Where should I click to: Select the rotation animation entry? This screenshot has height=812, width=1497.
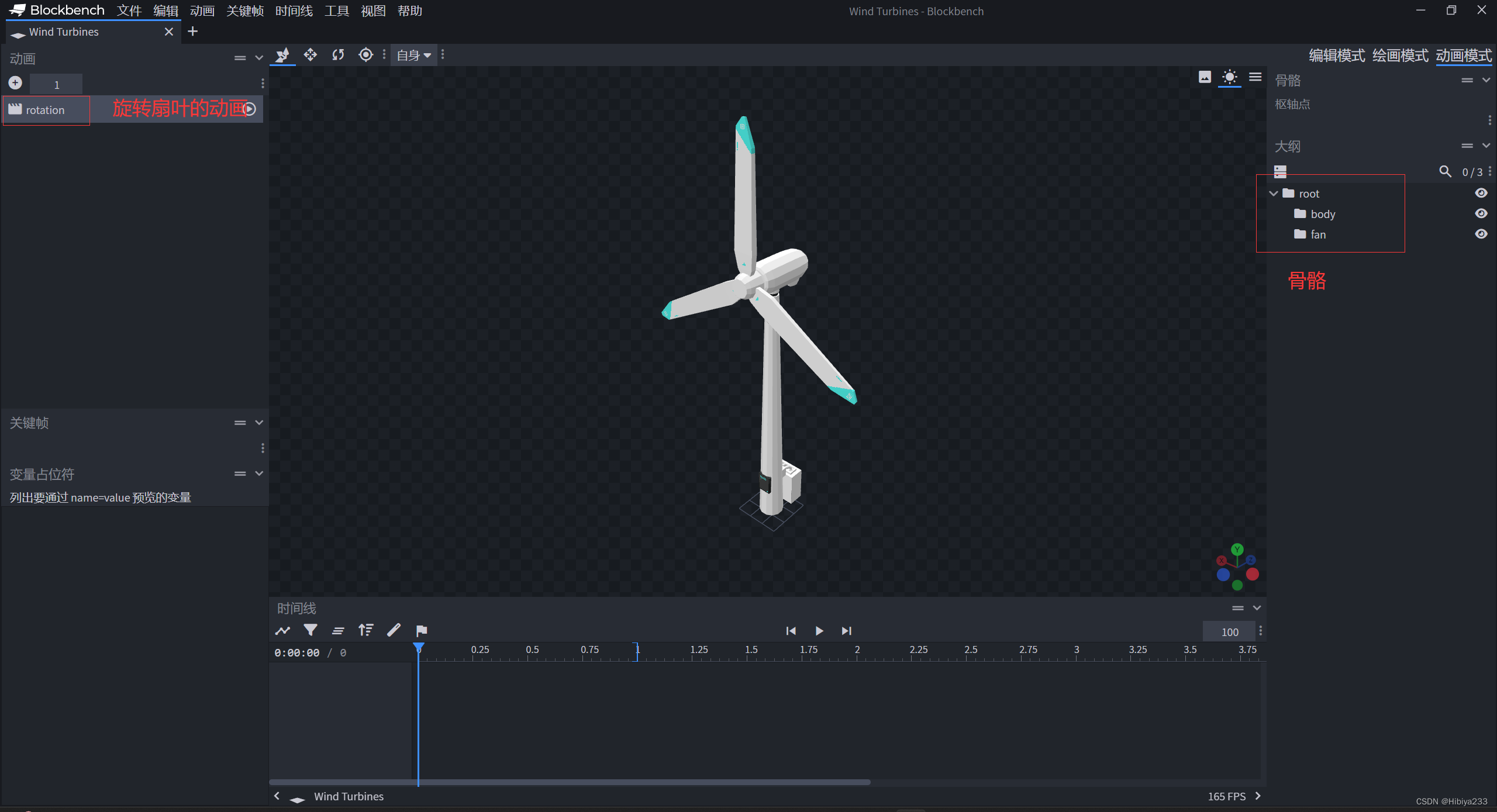[x=46, y=110]
